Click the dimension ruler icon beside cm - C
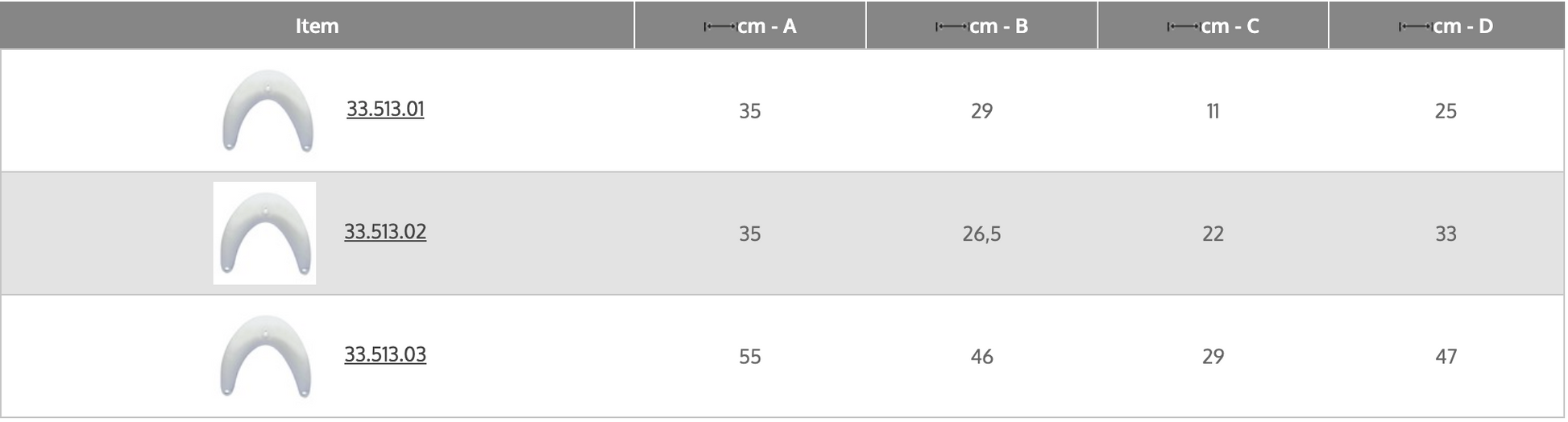This screenshot has height=422, width=1568. pos(1183,27)
